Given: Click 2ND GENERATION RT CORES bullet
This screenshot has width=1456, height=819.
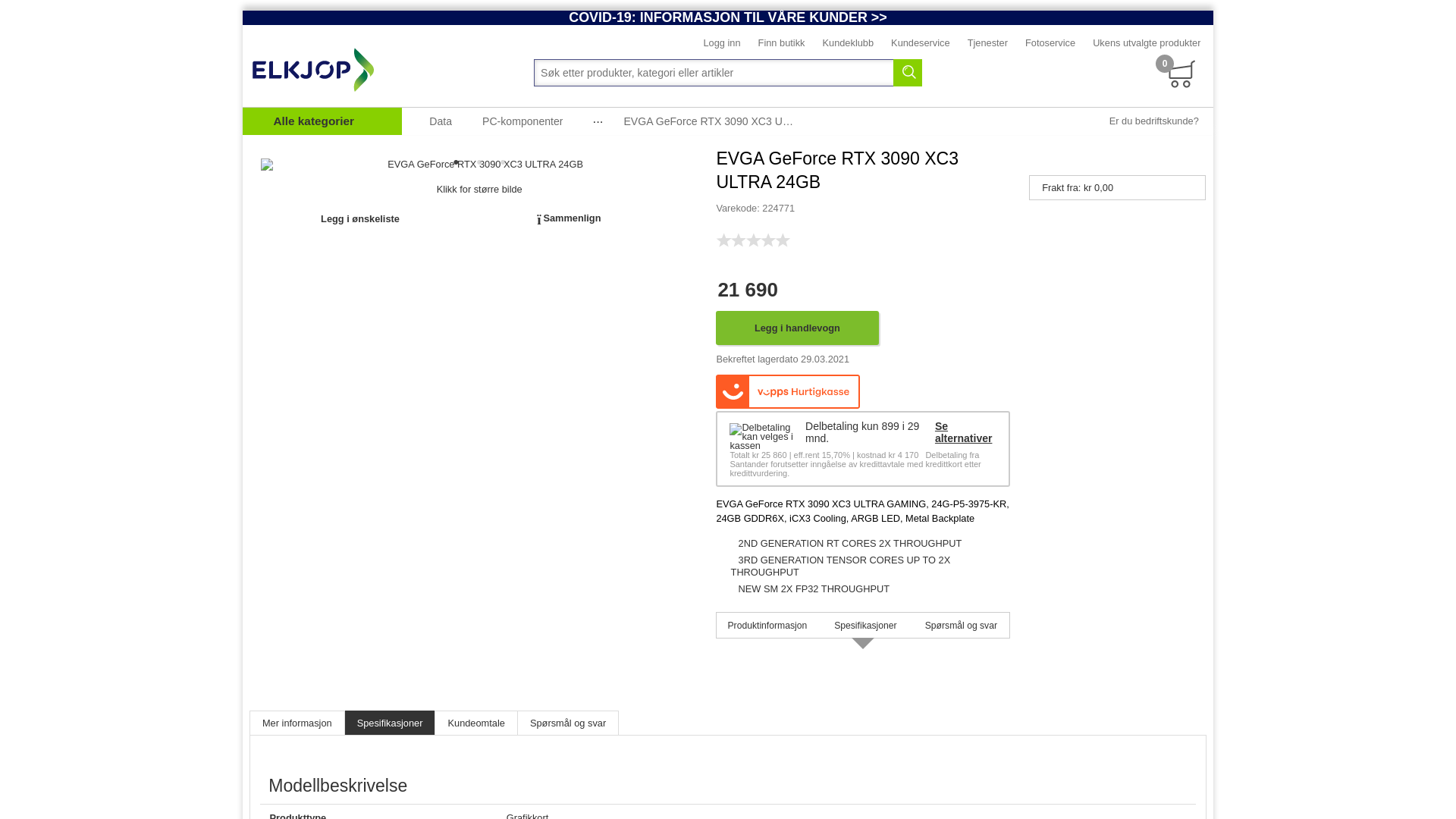Looking at the screenshot, I should click(849, 544).
